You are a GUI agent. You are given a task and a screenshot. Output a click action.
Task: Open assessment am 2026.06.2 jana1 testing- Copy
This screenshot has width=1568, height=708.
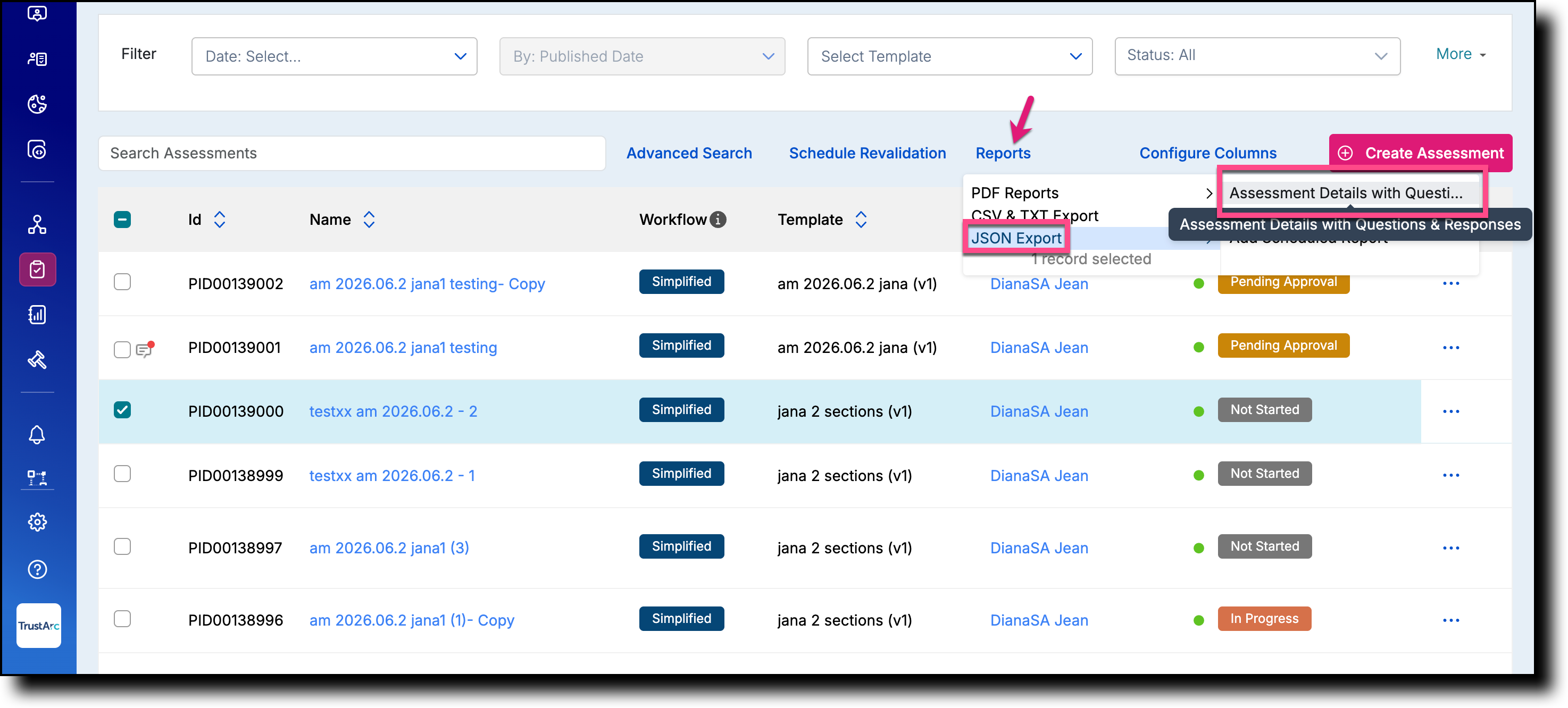tap(427, 284)
